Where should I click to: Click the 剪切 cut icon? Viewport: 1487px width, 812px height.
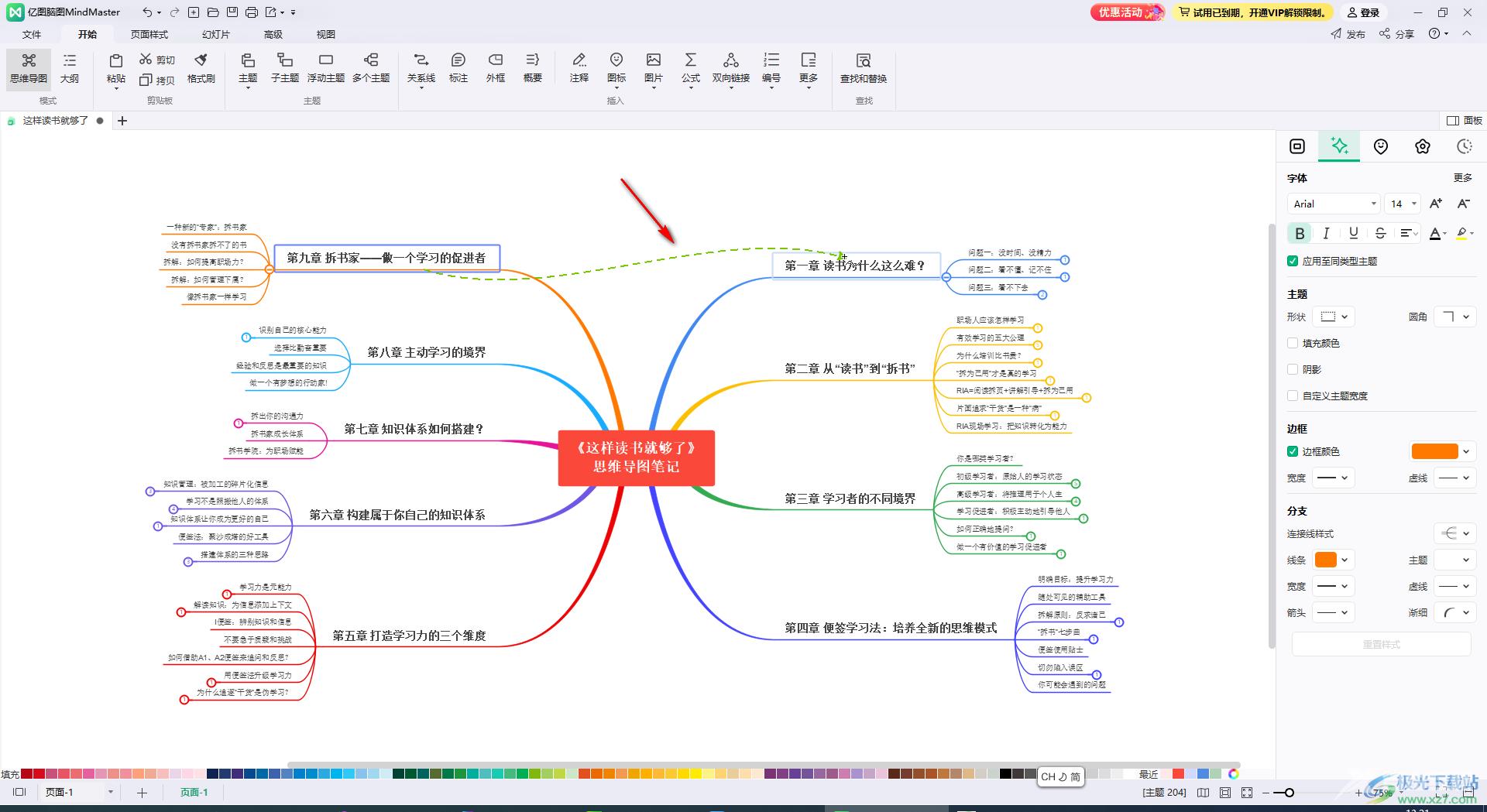[157, 60]
